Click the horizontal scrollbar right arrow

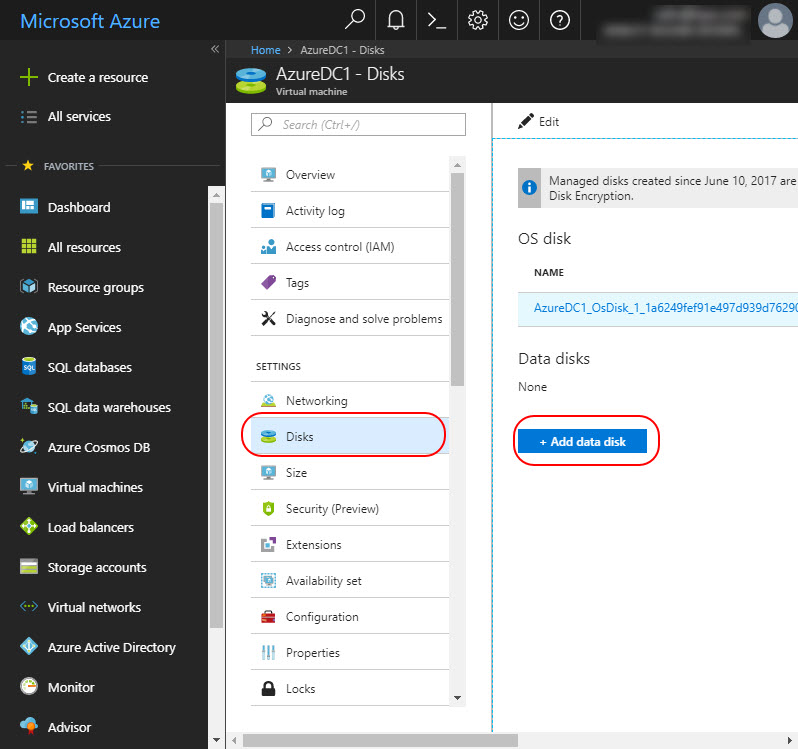pos(789,740)
